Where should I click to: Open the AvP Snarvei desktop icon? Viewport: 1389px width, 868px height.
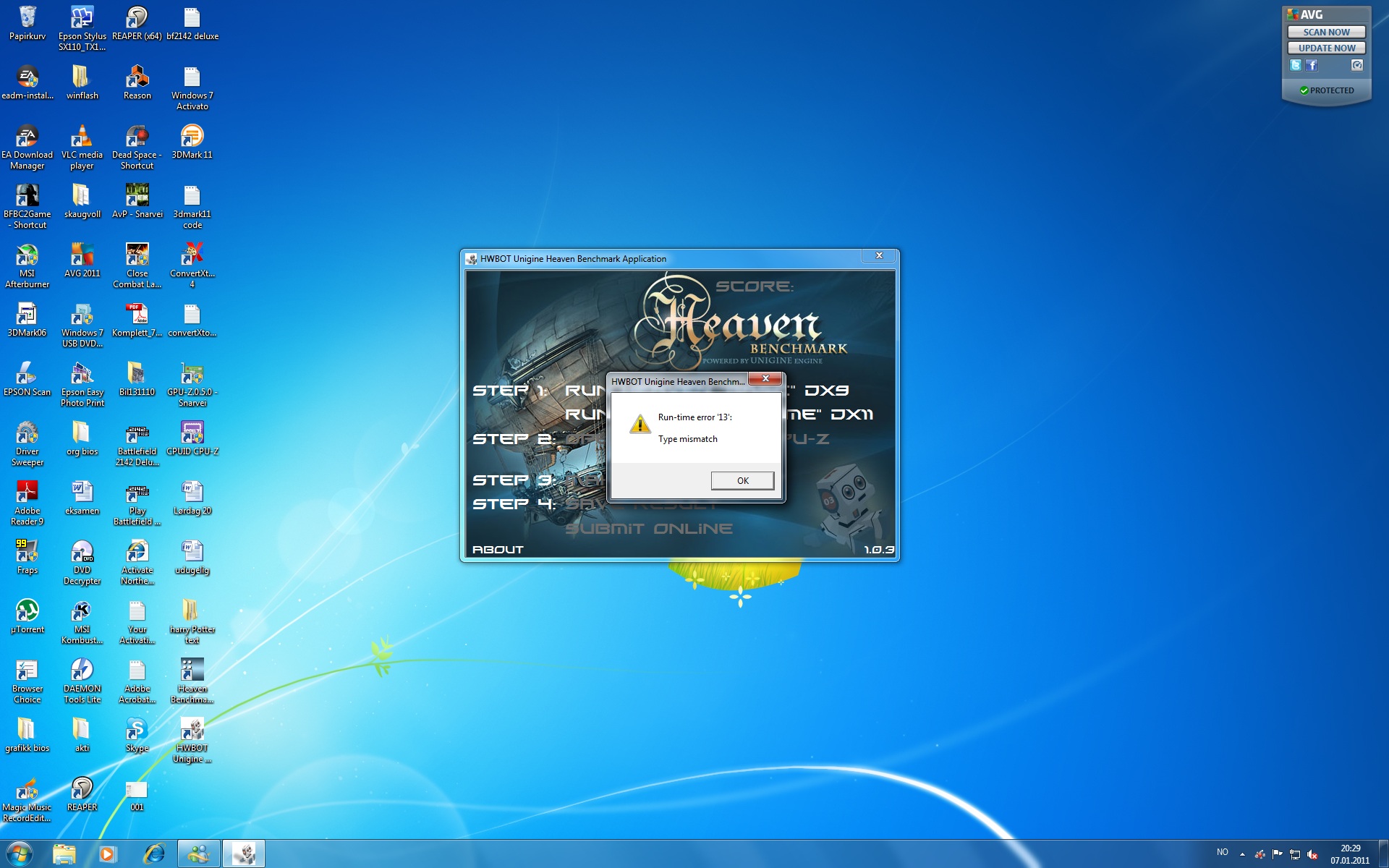pyautogui.click(x=137, y=201)
